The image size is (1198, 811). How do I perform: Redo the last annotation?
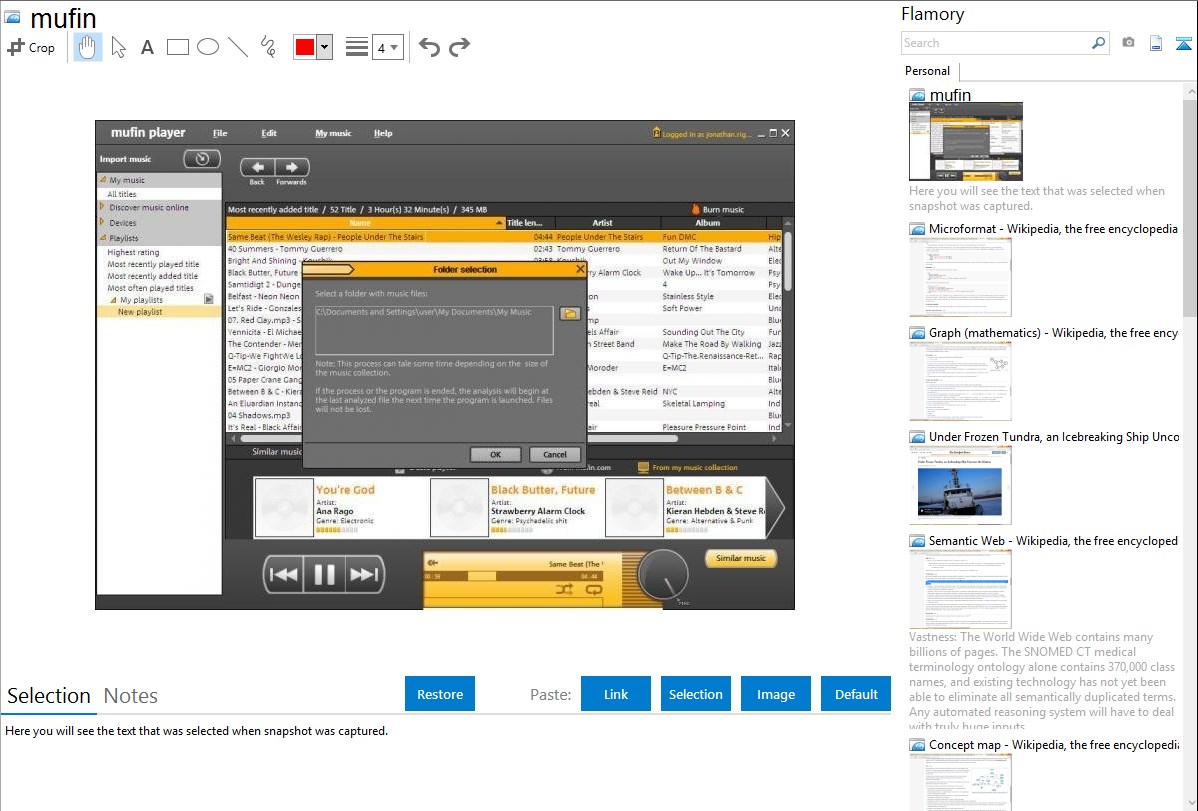[x=459, y=47]
